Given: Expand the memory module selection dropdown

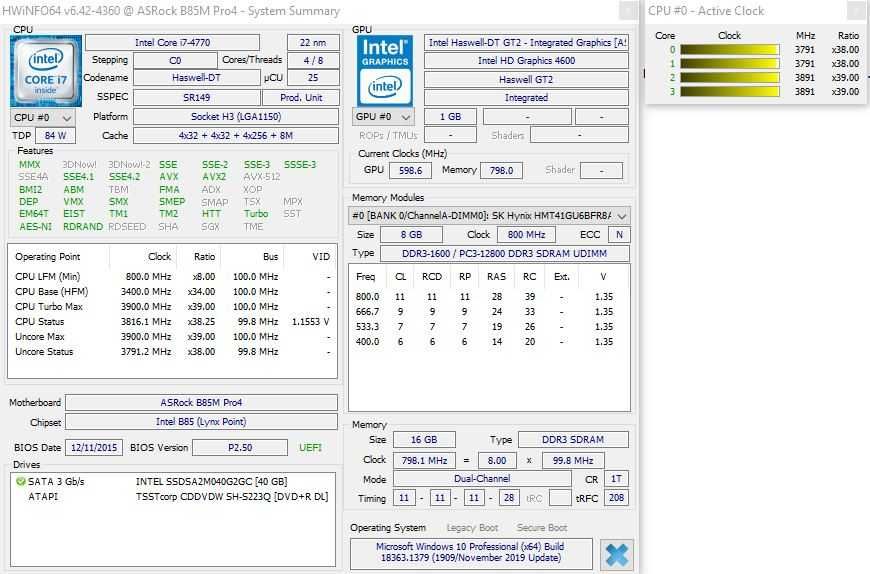Looking at the screenshot, I should pos(489,216).
